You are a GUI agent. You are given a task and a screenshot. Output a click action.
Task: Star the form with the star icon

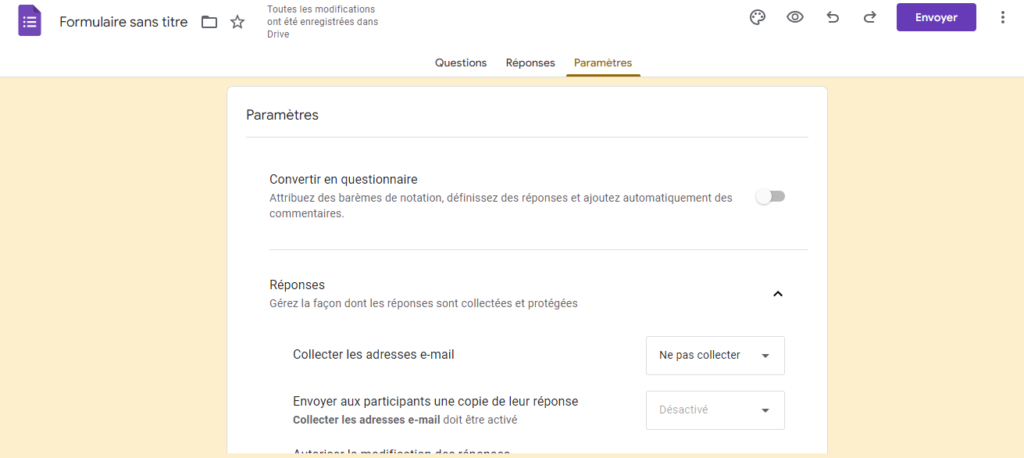pos(237,22)
